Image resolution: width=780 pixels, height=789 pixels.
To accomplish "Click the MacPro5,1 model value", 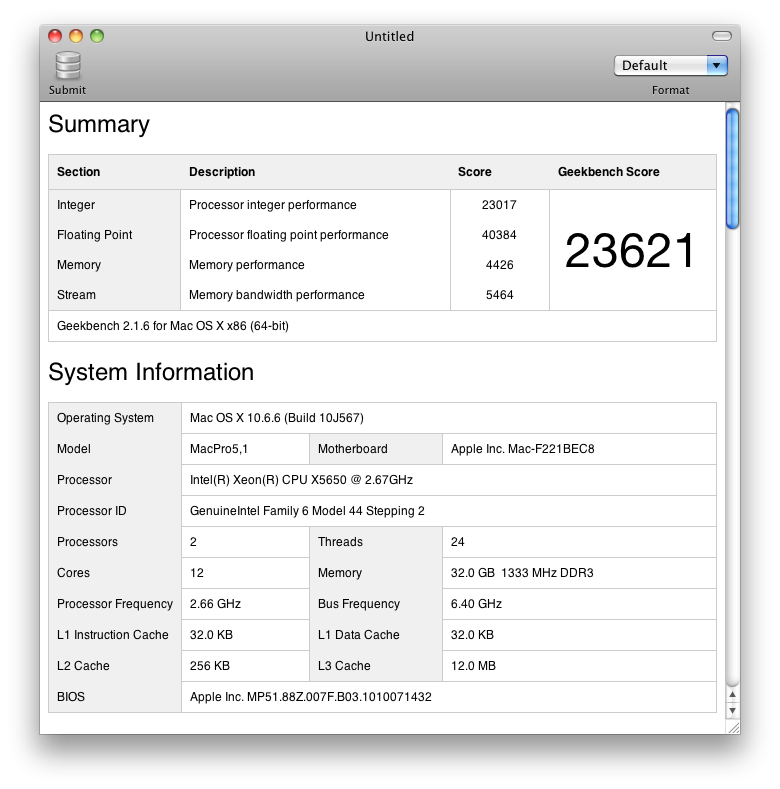I will [219, 449].
